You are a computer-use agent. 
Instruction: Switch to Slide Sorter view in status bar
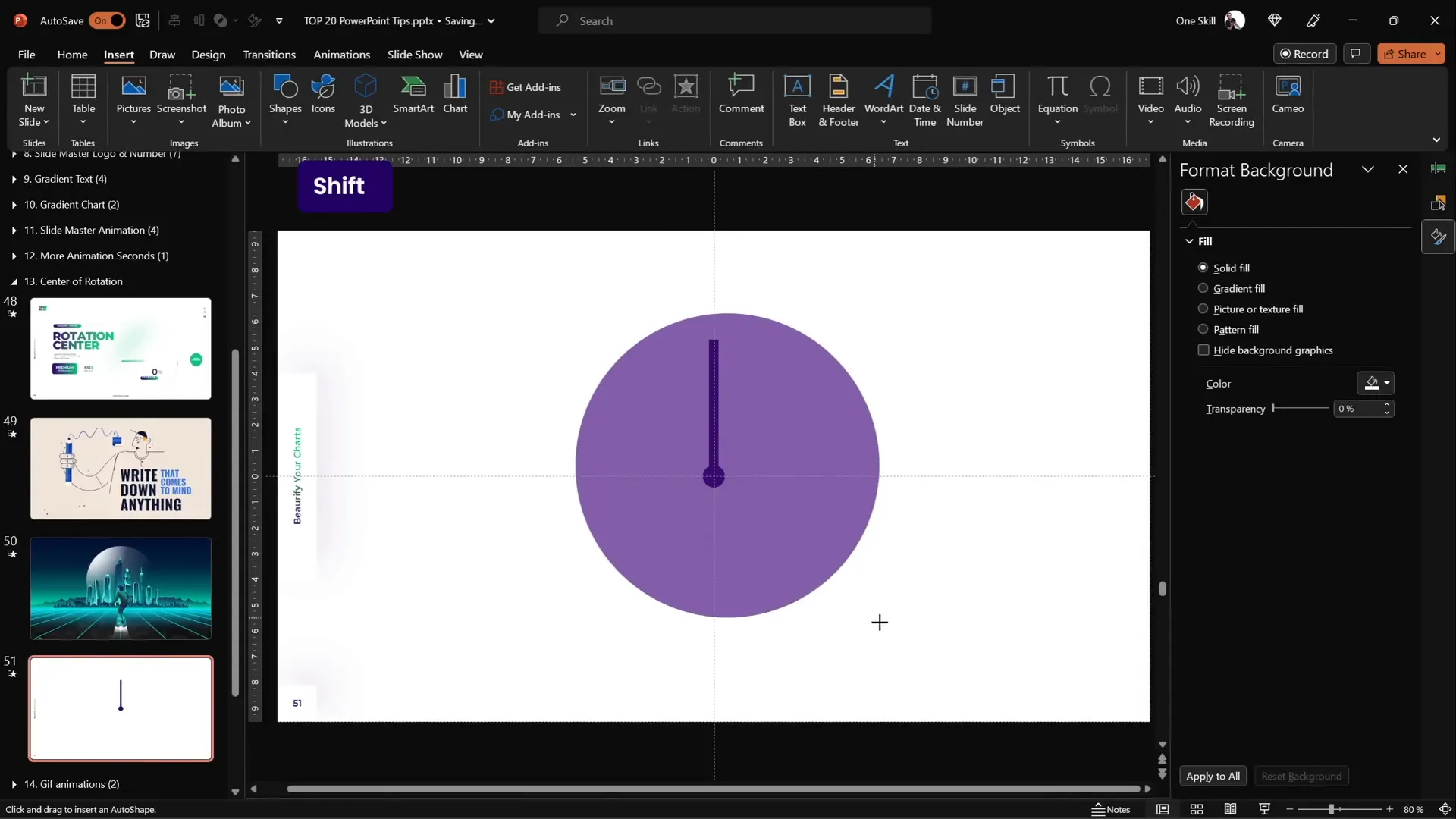pyautogui.click(x=1197, y=809)
